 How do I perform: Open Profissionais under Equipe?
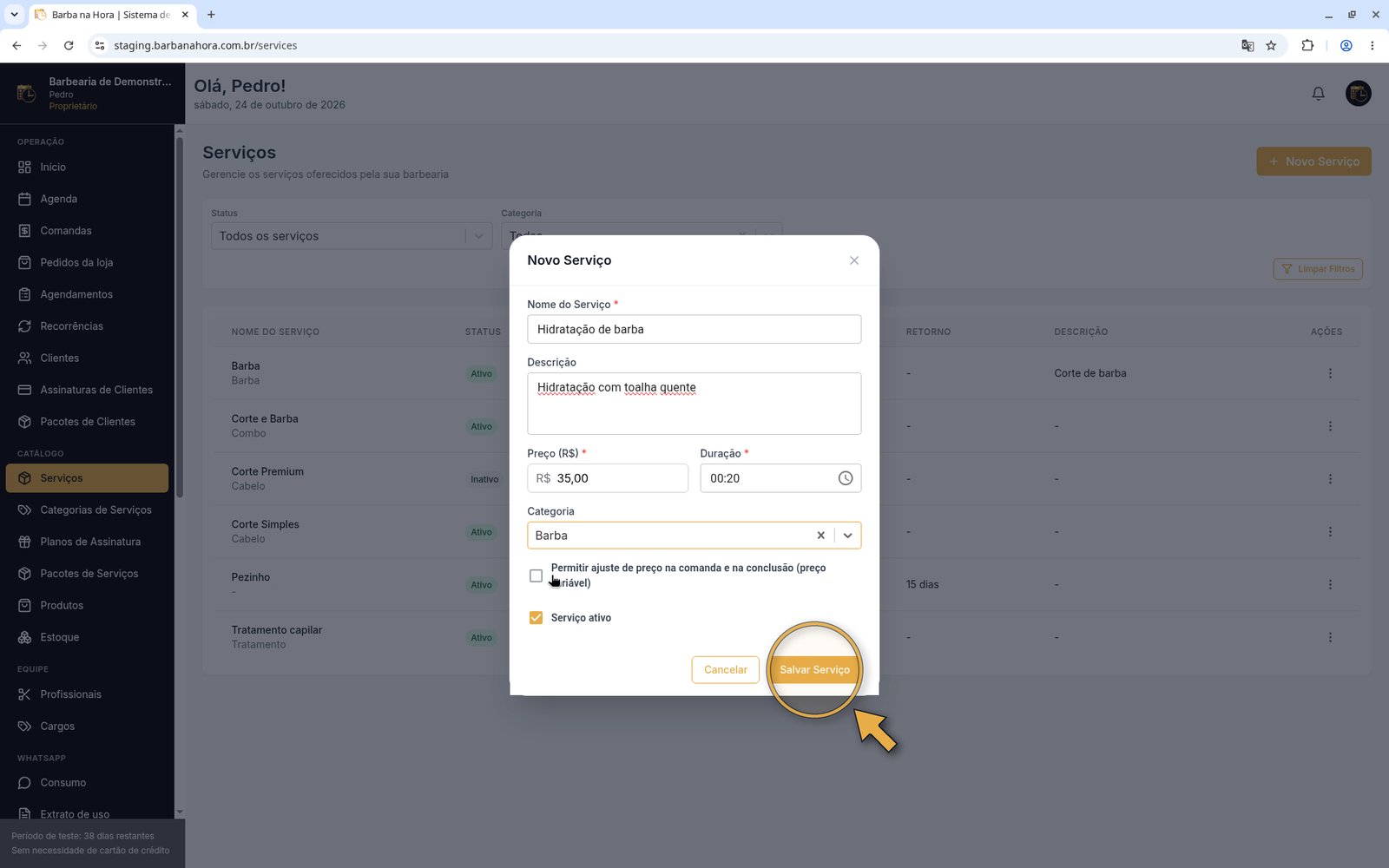[87, 694]
